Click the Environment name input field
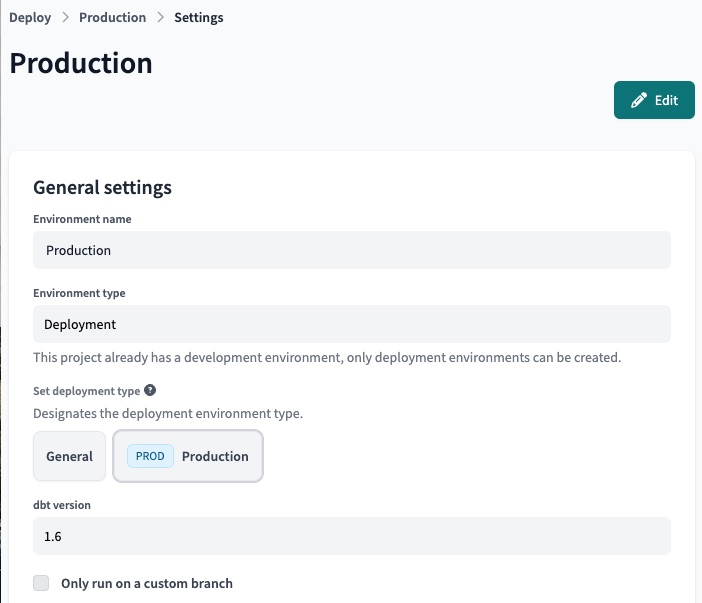Viewport: 702px width, 603px height. pos(351,250)
